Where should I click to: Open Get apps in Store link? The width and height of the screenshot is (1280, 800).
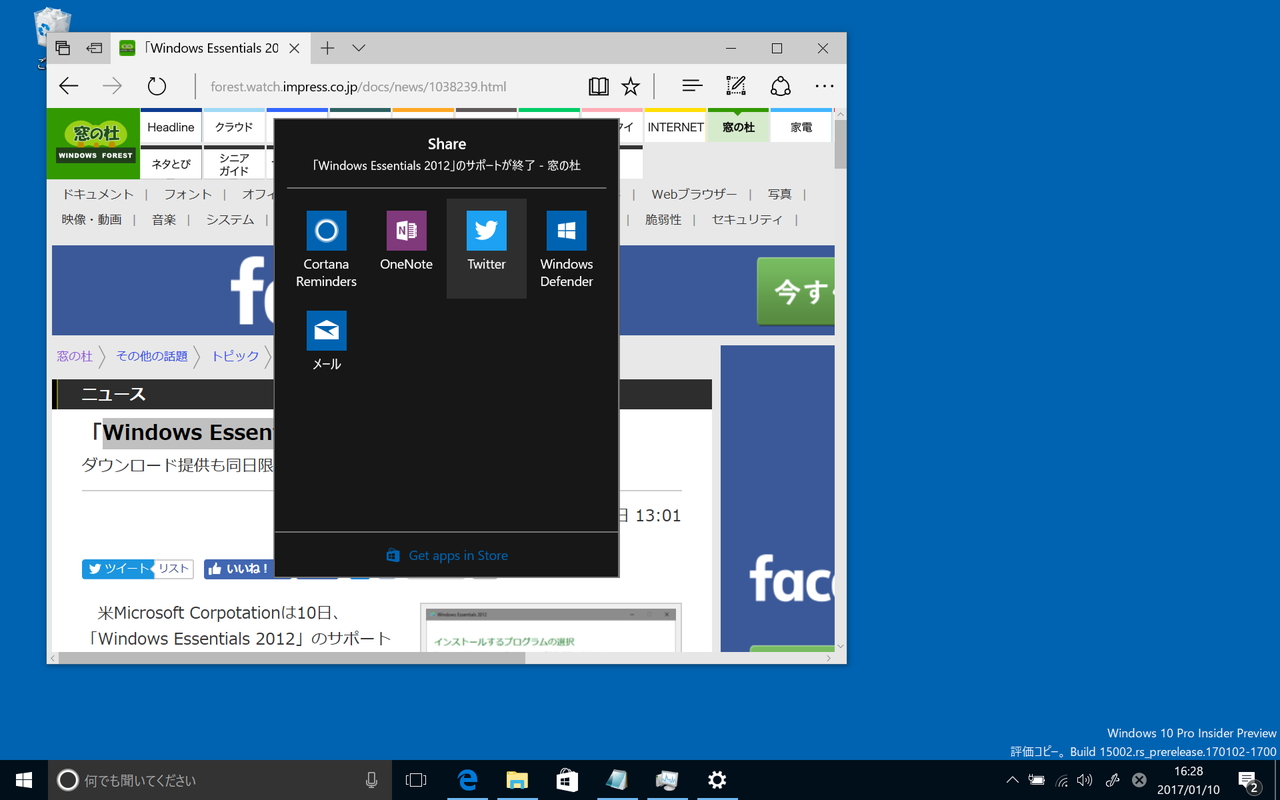click(447, 555)
